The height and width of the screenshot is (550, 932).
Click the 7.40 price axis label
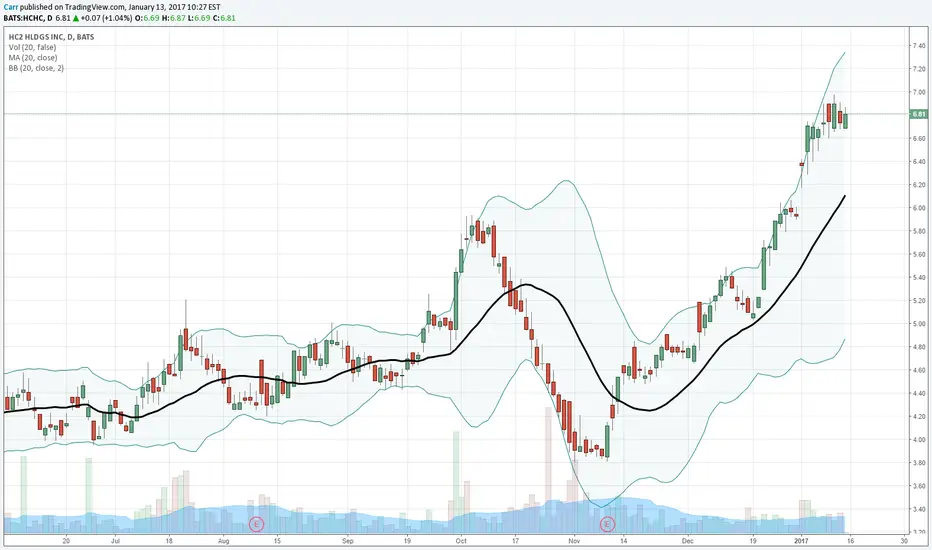click(x=918, y=46)
